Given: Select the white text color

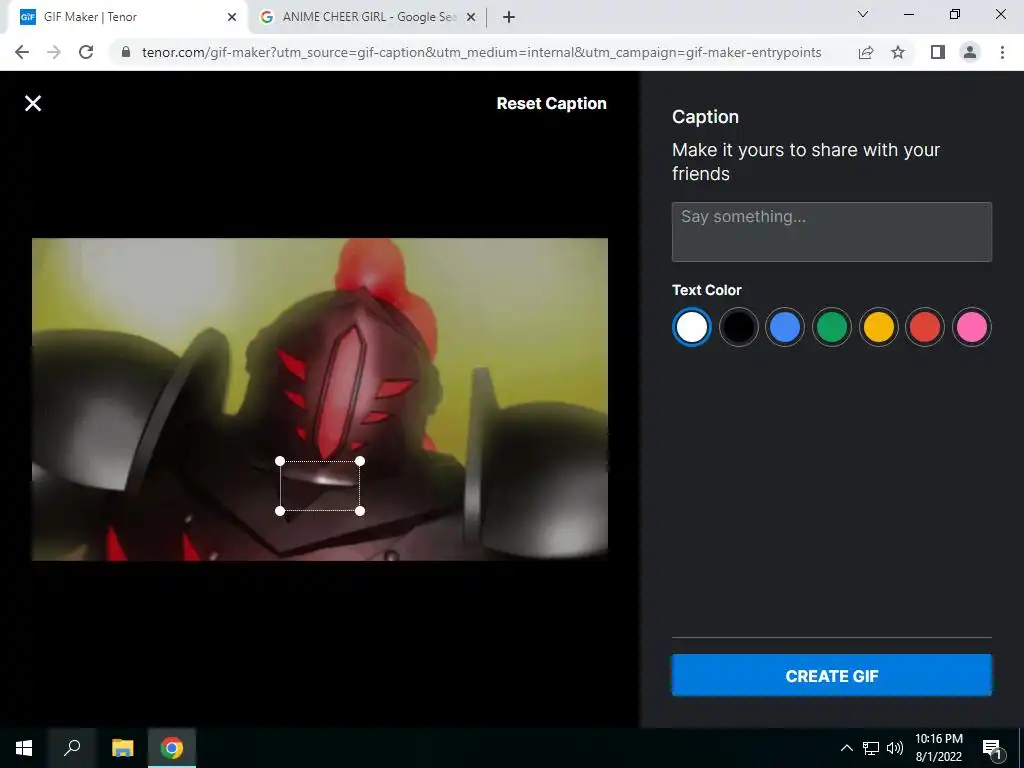Looking at the screenshot, I should (692, 327).
